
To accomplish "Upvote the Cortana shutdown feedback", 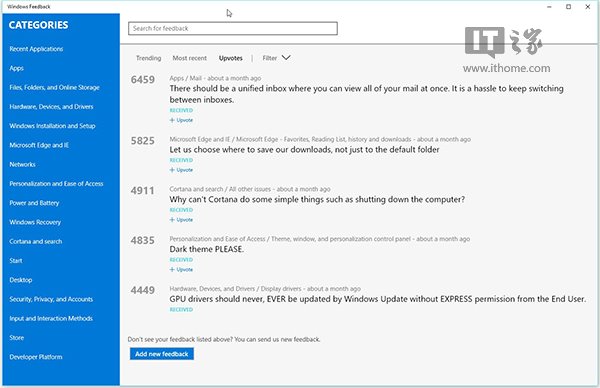I will tap(181, 220).
